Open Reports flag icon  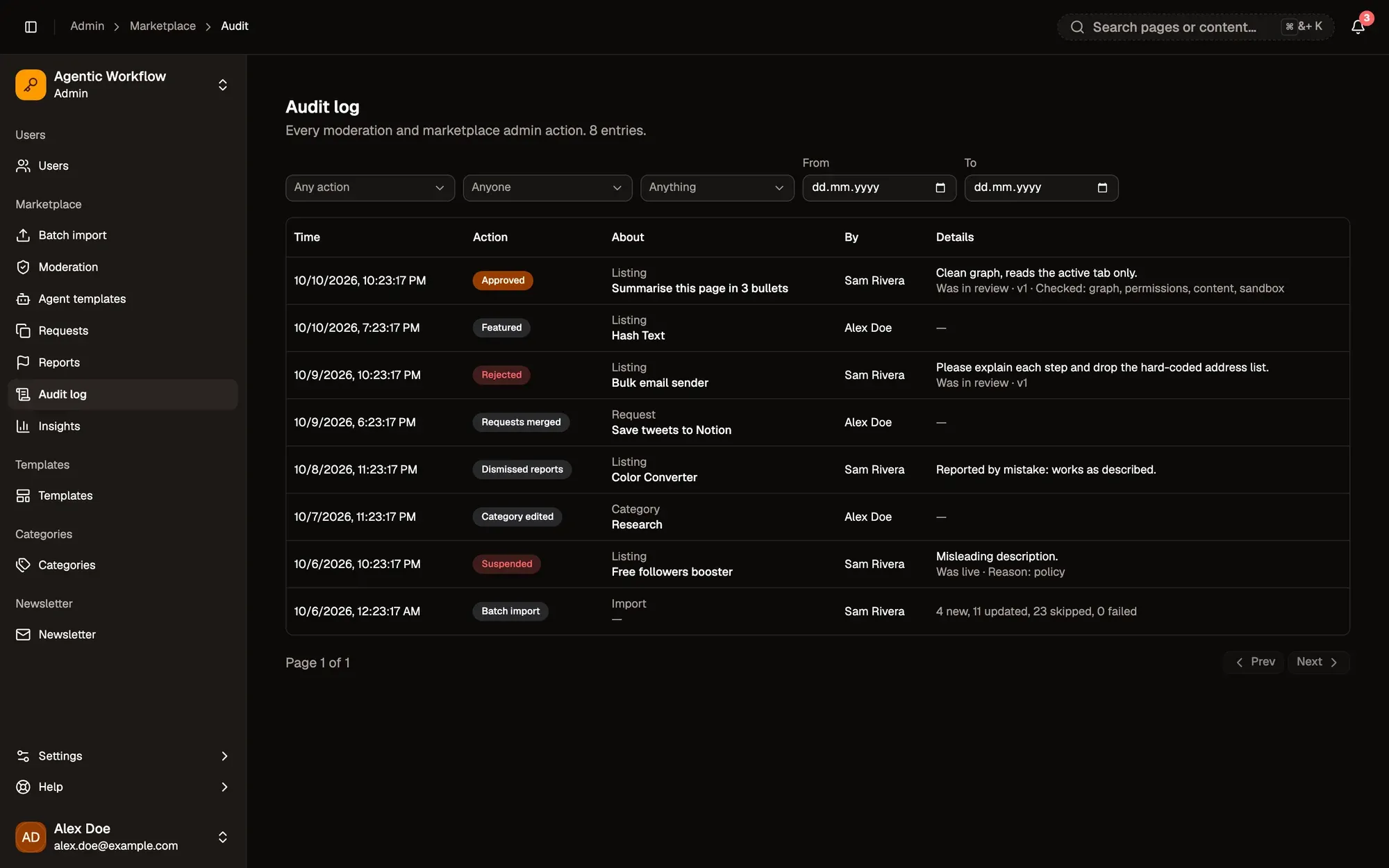pos(23,362)
